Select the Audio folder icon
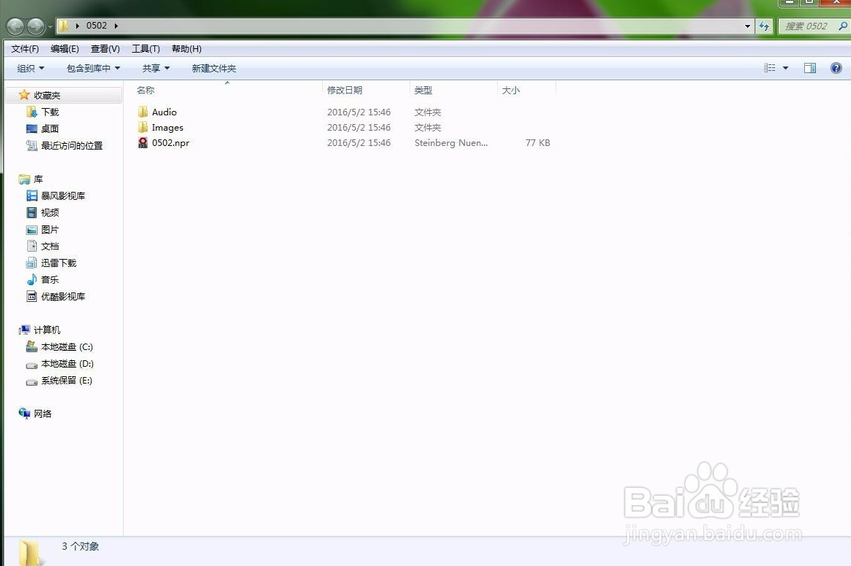 (x=143, y=112)
